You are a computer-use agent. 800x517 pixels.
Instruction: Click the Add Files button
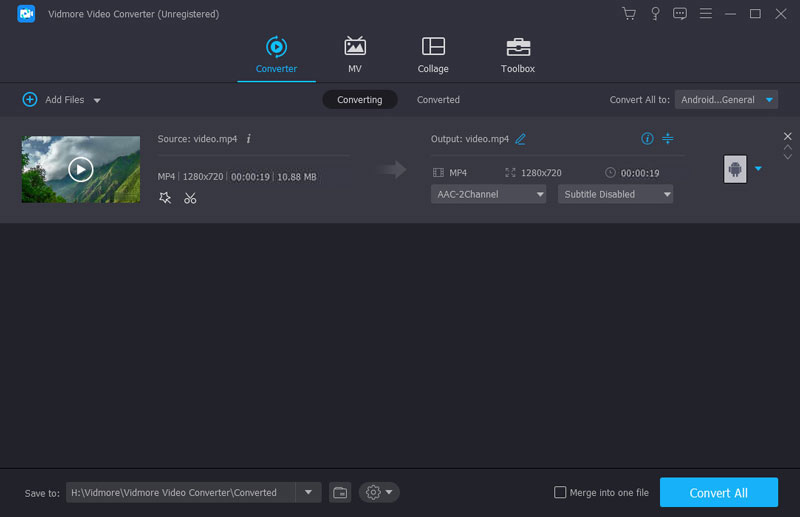(x=55, y=100)
